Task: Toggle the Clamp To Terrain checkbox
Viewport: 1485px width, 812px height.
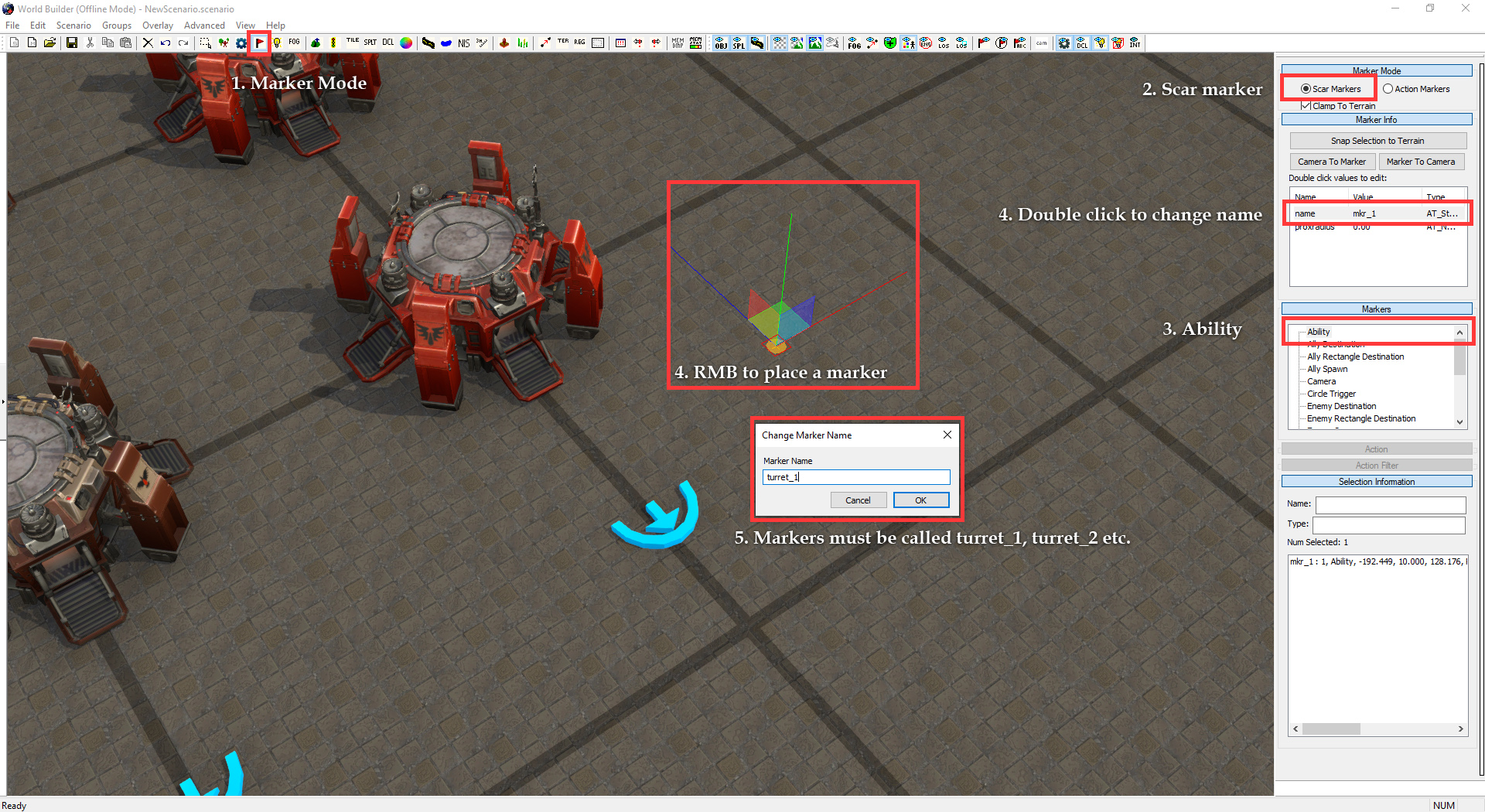Action: click(1306, 106)
